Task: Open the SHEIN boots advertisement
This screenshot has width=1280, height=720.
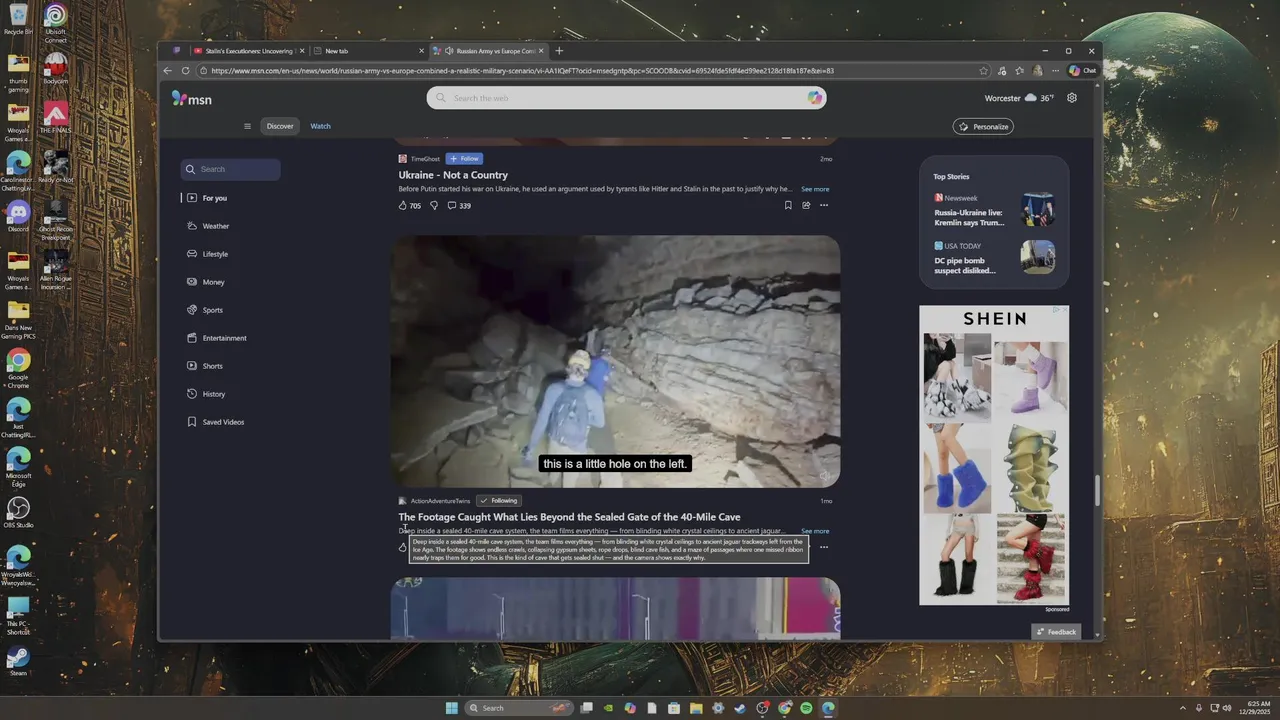Action: (994, 455)
